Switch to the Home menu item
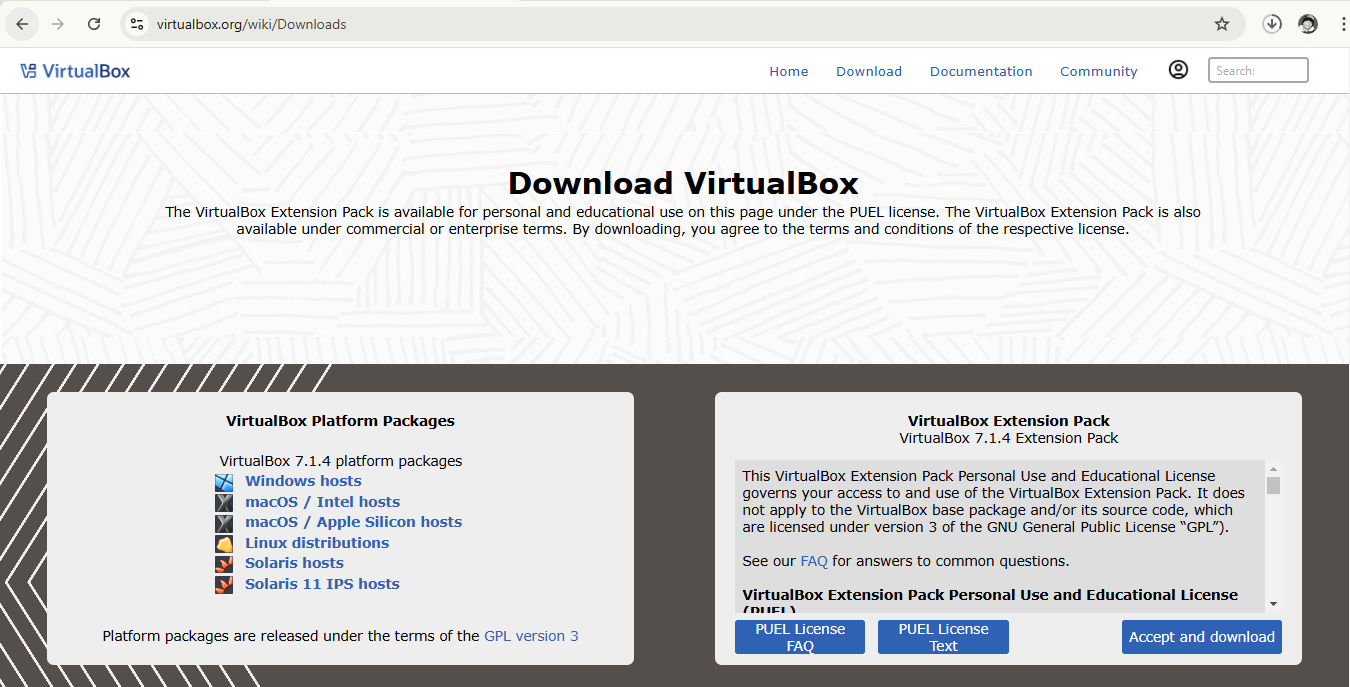Image resolution: width=1350 pixels, height=687 pixels. pos(789,71)
